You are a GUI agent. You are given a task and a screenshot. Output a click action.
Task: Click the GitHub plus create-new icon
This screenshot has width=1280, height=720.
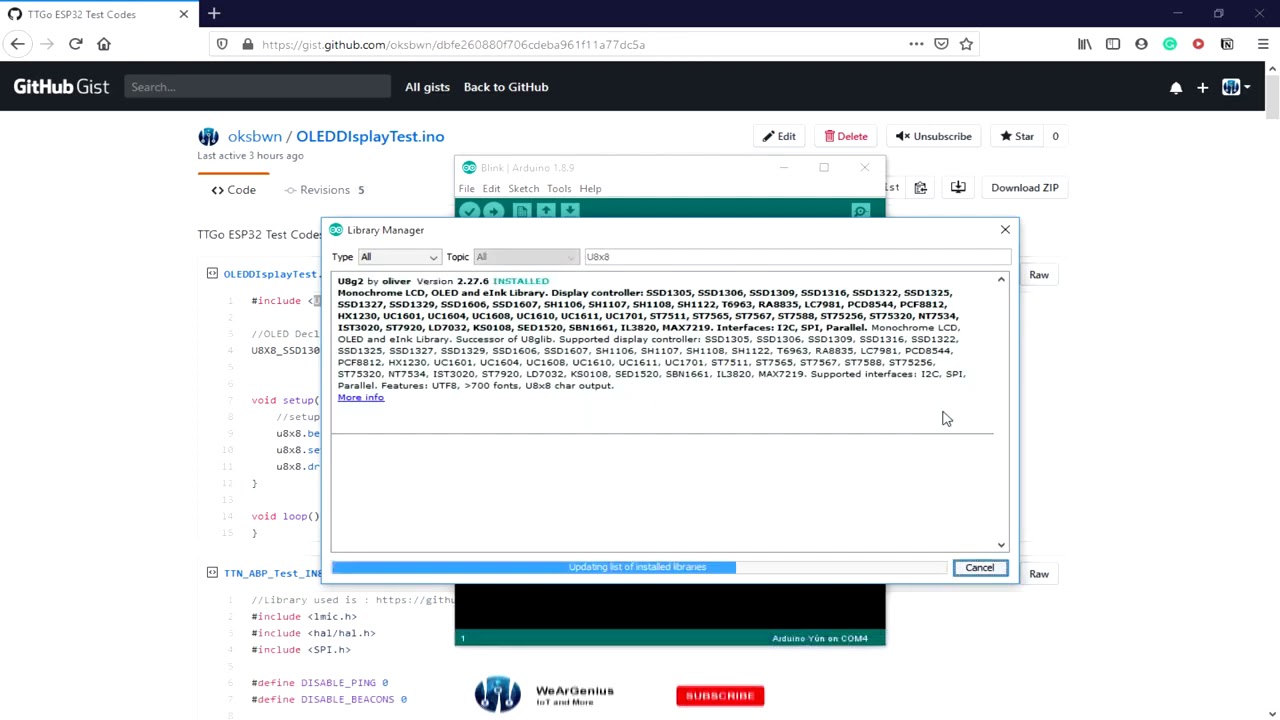pyautogui.click(x=1203, y=87)
